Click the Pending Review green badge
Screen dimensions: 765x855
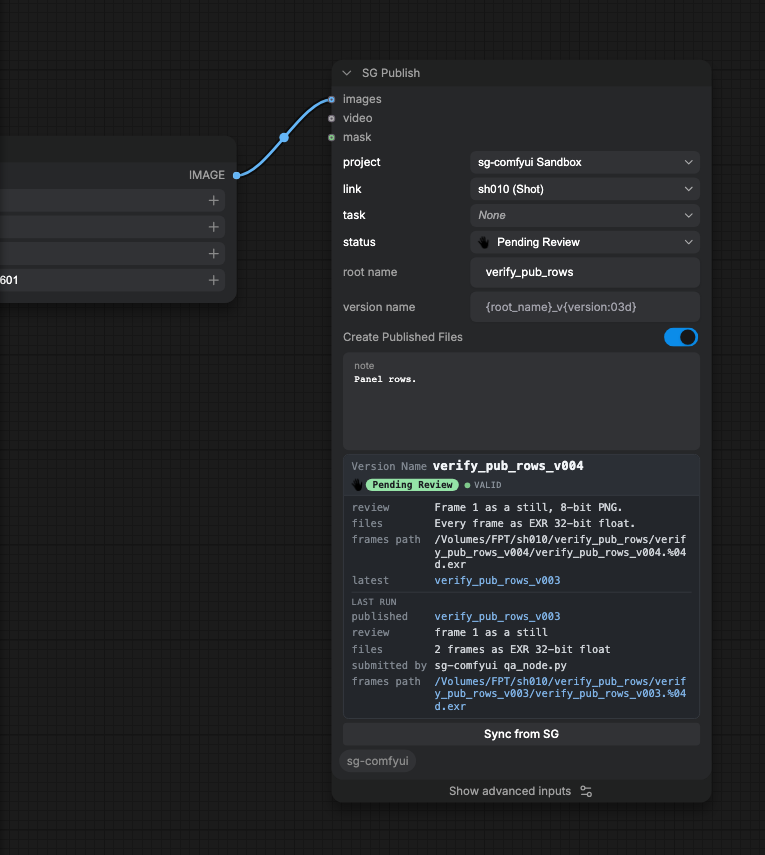(x=412, y=485)
